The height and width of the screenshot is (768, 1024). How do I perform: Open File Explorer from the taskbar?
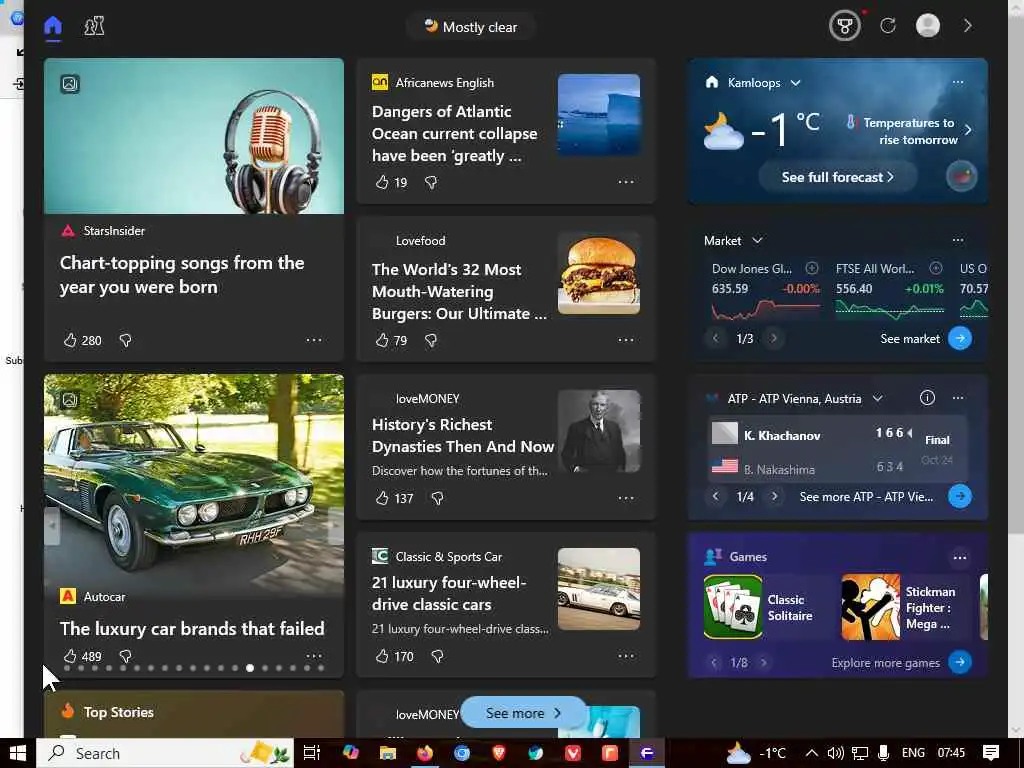[388, 753]
